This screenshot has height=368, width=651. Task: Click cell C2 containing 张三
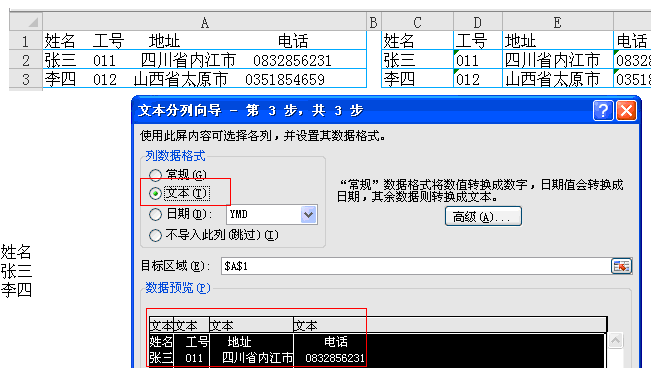click(417, 59)
